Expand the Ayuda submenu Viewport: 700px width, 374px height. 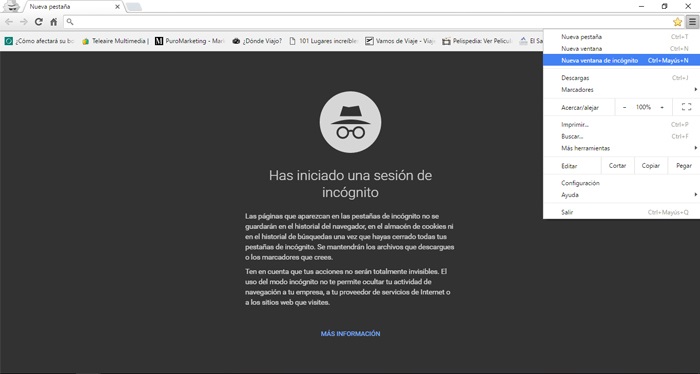click(x=621, y=195)
